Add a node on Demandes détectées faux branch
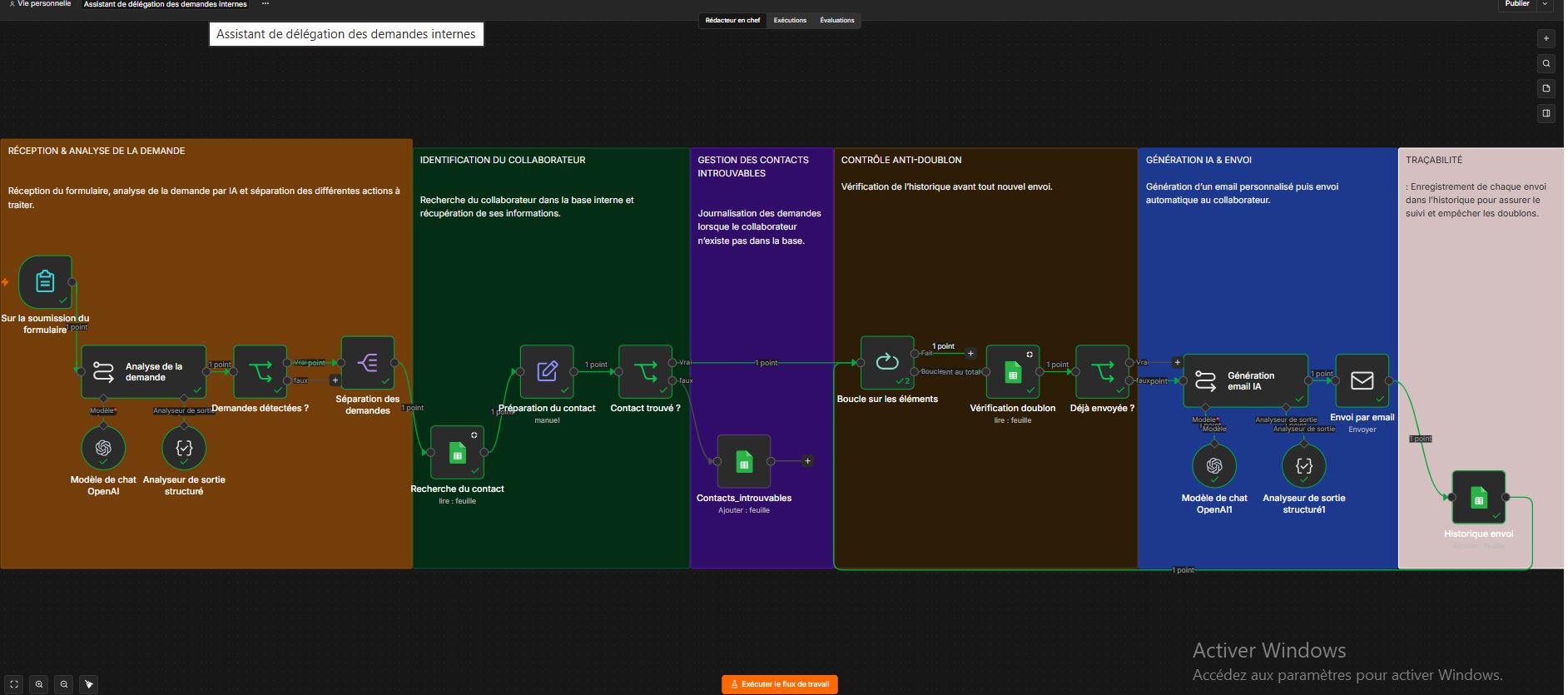The image size is (1568, 695). coord(335,380)
